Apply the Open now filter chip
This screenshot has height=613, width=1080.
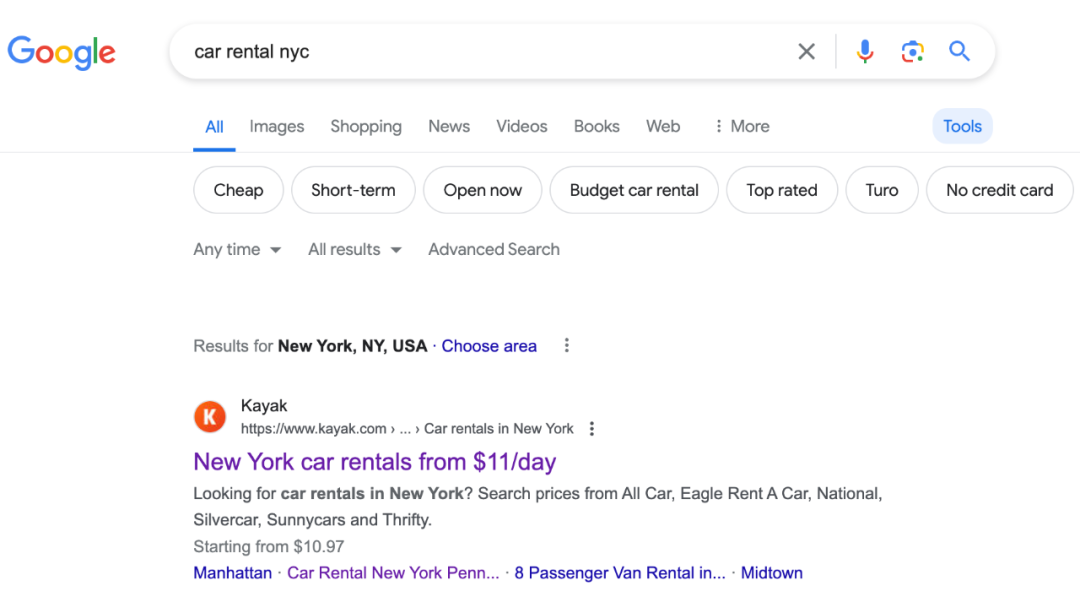click(x=483, y=190)
